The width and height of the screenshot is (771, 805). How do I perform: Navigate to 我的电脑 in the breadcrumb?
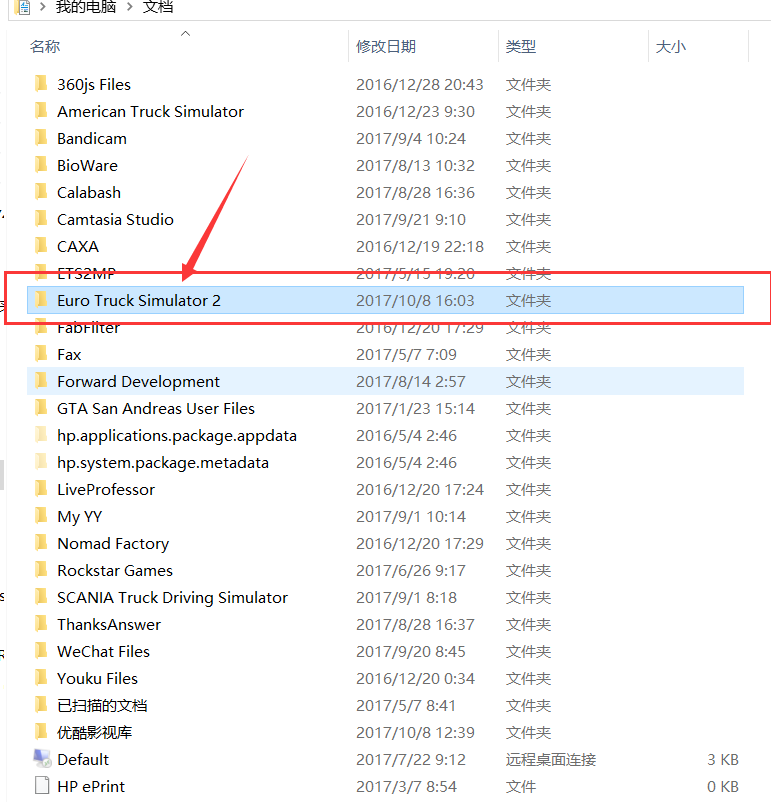point(86,7)
